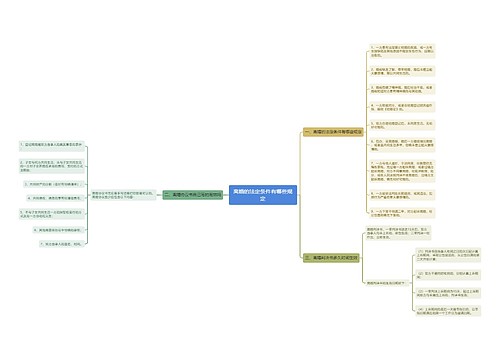Viewport: 500px width, 360px height.
Task: Click olive sub-item labeled (1)
Action: pyautogui.click(x=448, y=255)
